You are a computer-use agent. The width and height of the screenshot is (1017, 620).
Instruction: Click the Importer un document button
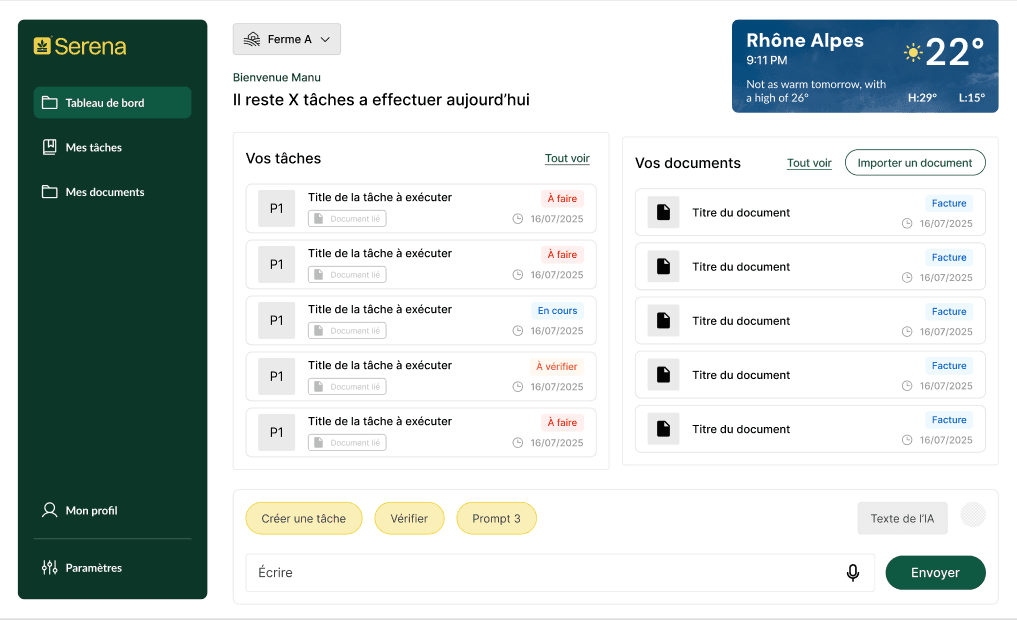[915, 163]
